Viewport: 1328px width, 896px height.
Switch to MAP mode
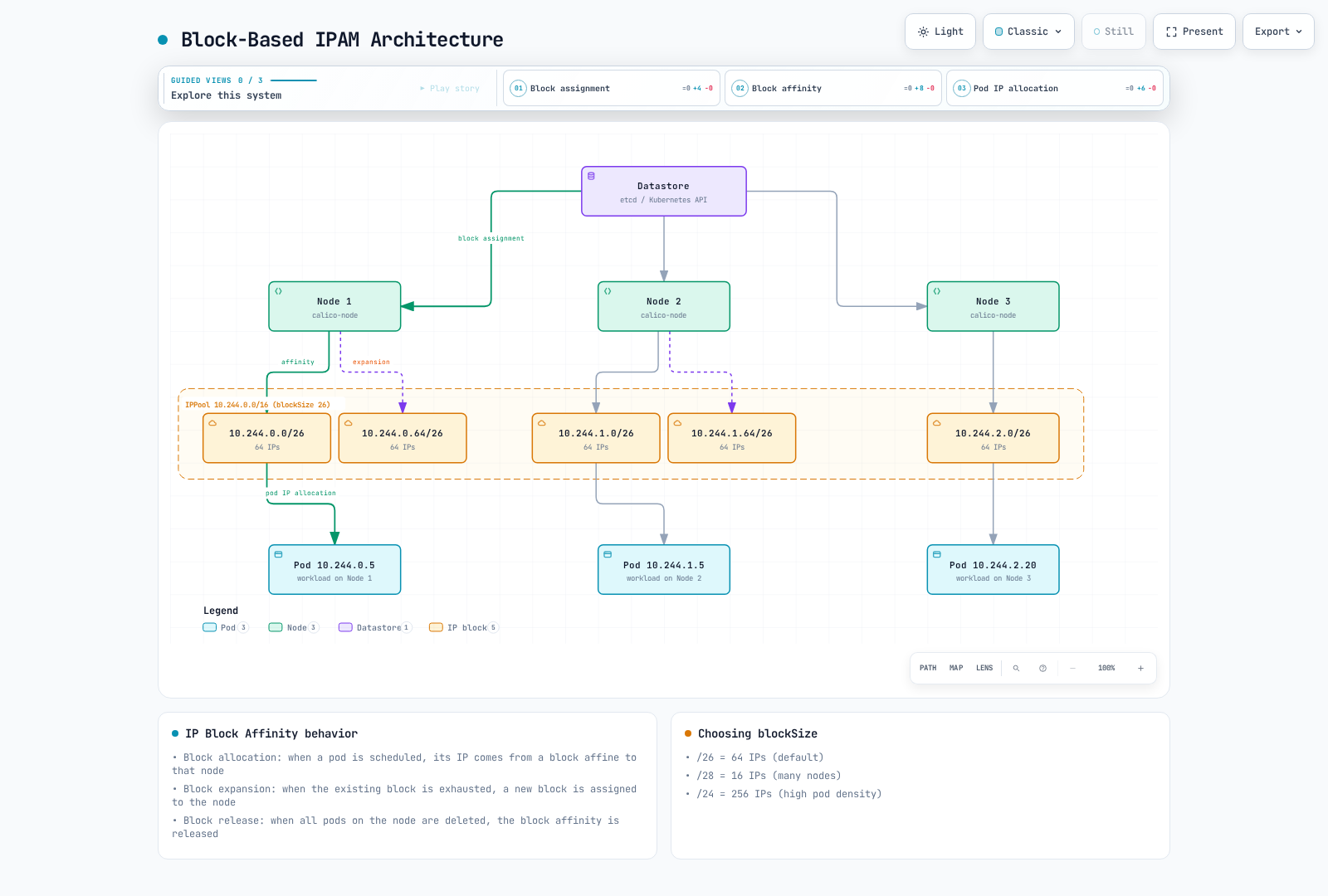(x=956, y=668)
